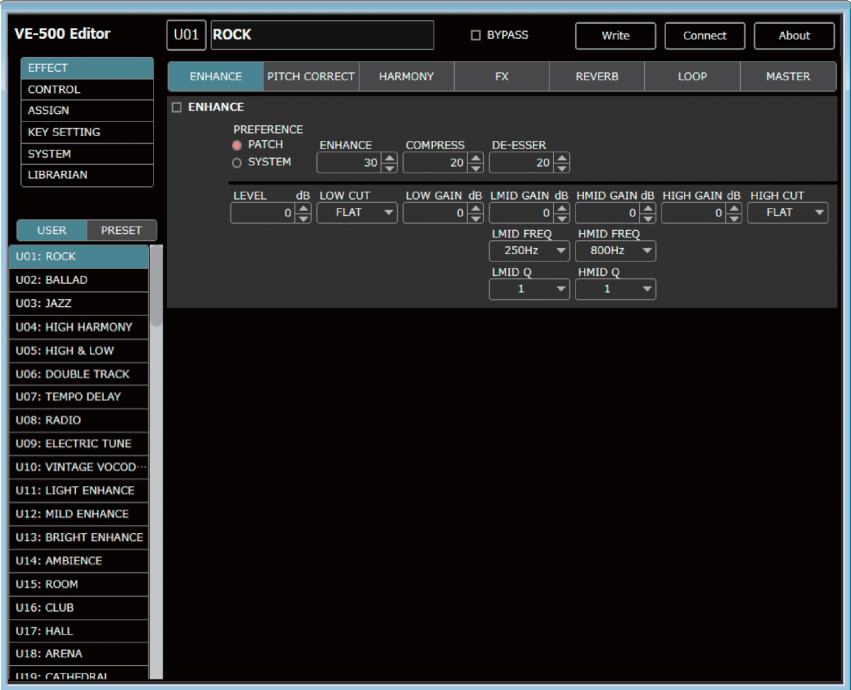Viewport: 851px width, 690px height.
Task: Click the Write button
Action: (615, 36)
